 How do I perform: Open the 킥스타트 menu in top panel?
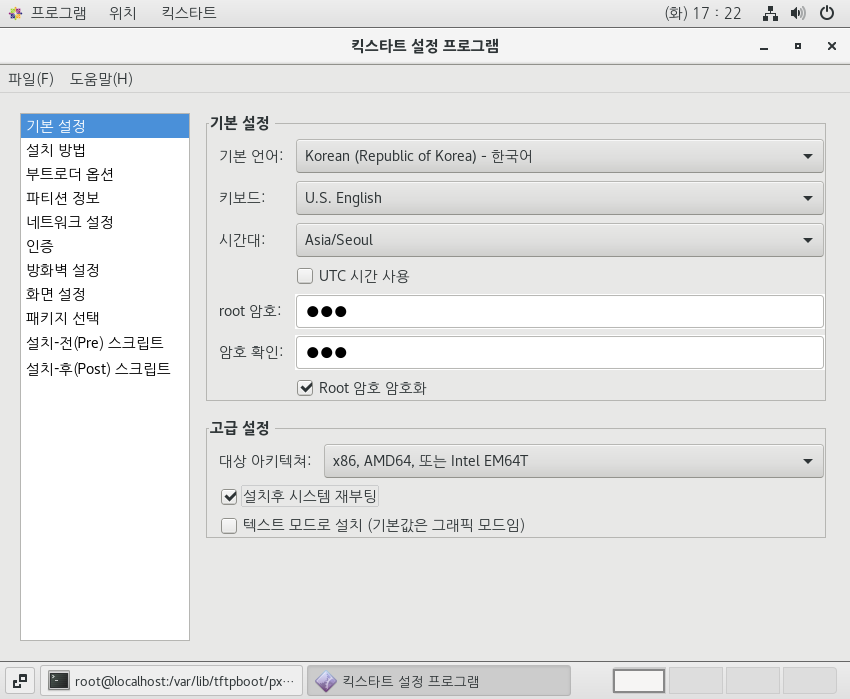(189, 12)
